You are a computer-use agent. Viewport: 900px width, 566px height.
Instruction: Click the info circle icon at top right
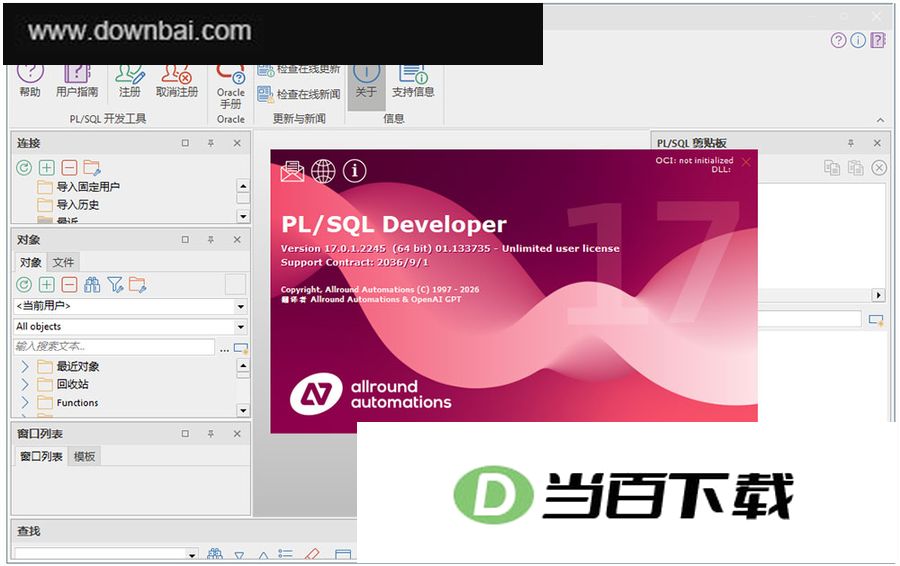858,40
